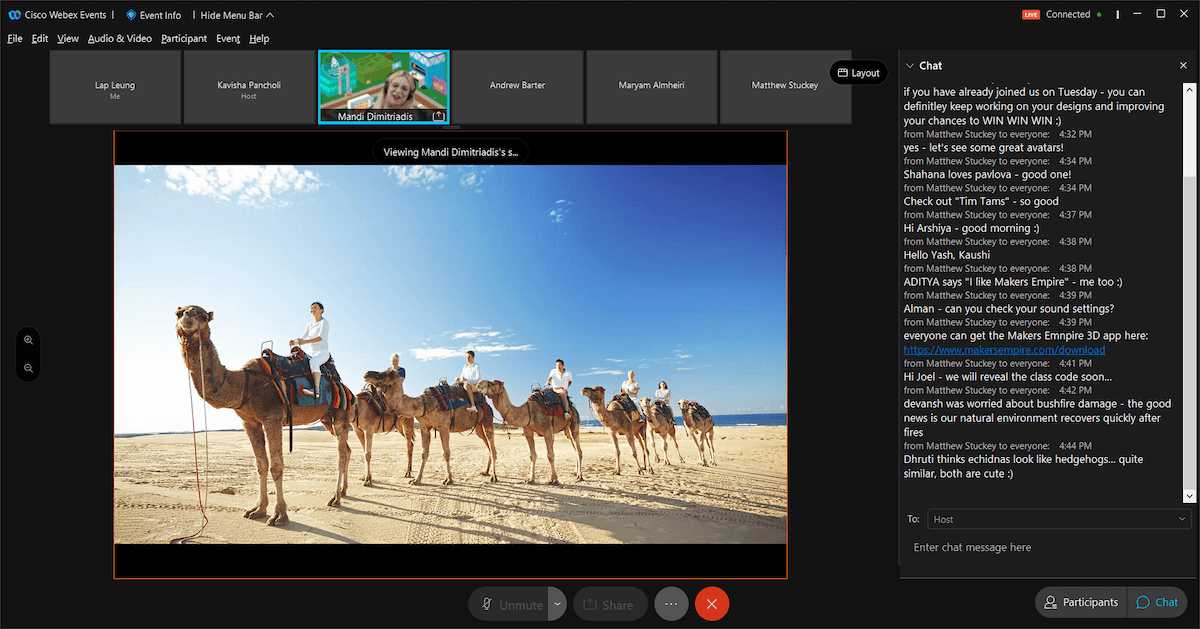Screen dimensions: 1200x629
Task: Open the makersempire.com download link
Action: tap(1004, 350)
